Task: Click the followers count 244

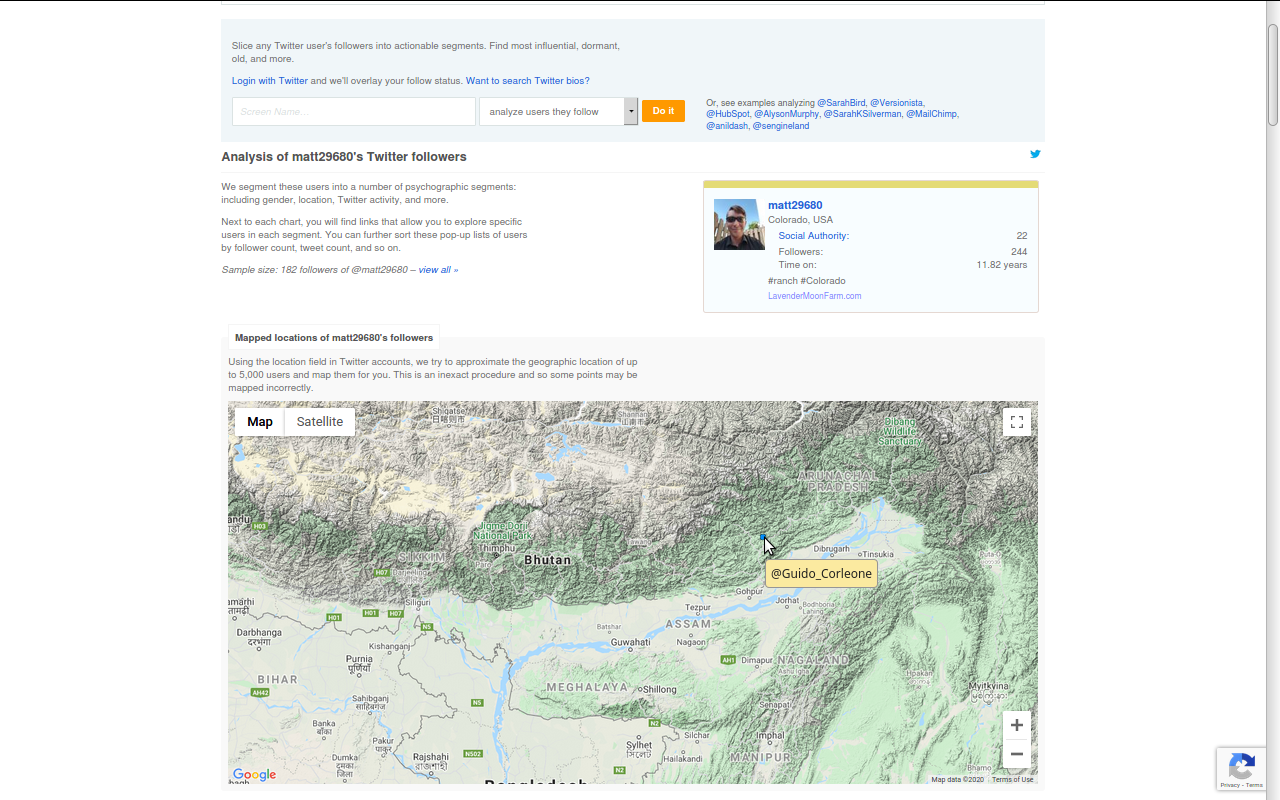Action: [1019, 252]
